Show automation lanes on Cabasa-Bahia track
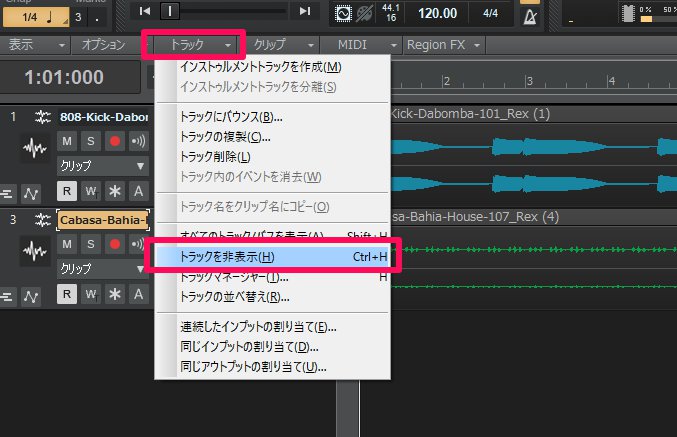The image size is (677, 437). point(31,296)
